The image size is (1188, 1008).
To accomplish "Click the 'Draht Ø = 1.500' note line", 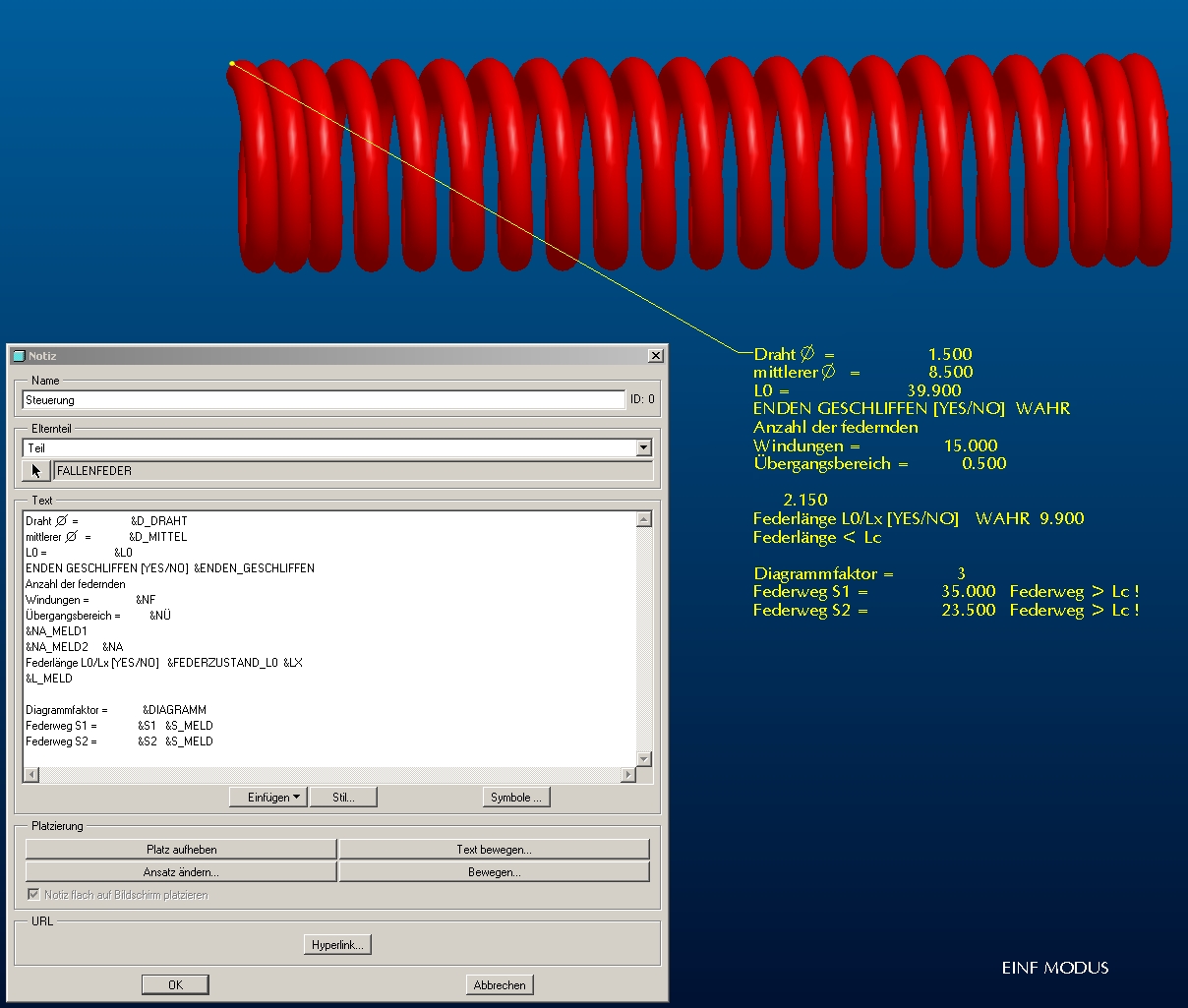I will tap(862, 354).
